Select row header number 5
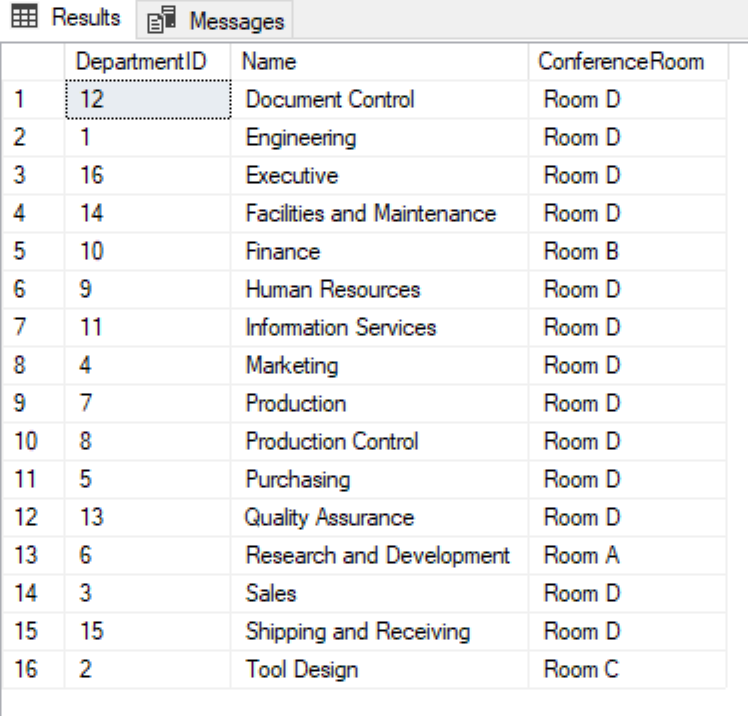 (33, 251)
